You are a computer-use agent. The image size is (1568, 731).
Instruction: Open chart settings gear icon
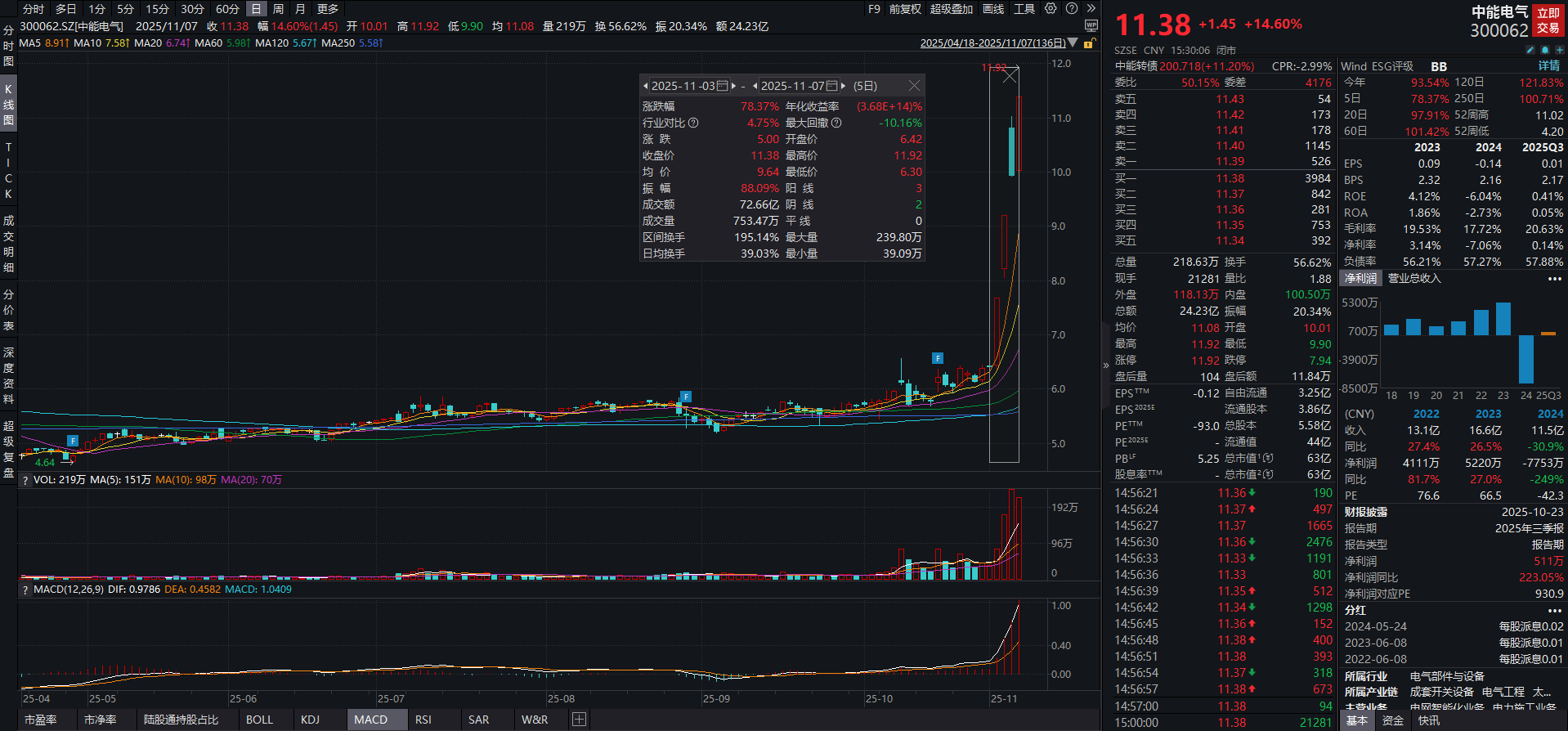pyautogui.click(x=1051, y=9)
